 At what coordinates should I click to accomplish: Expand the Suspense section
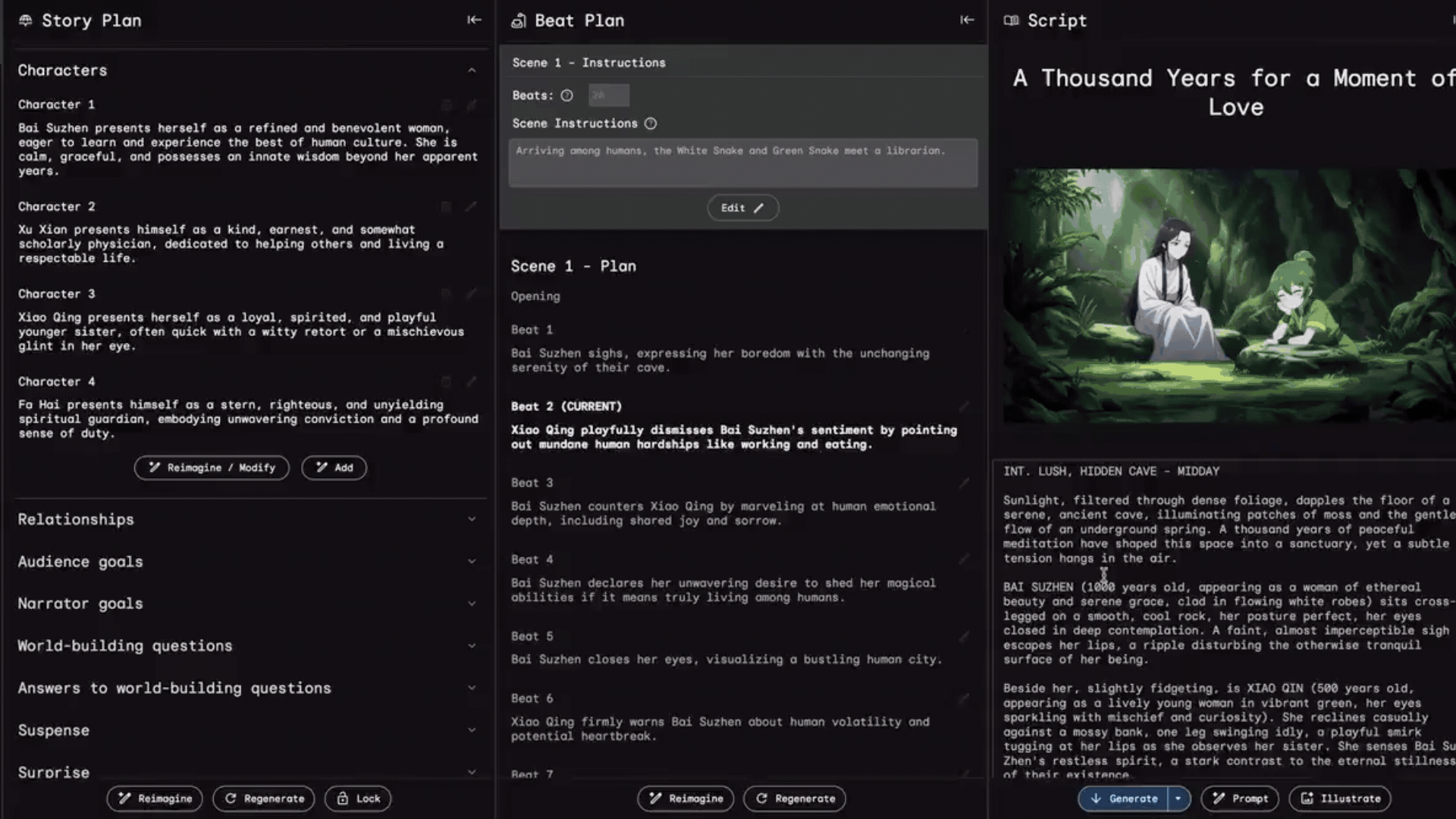point(472,730)
